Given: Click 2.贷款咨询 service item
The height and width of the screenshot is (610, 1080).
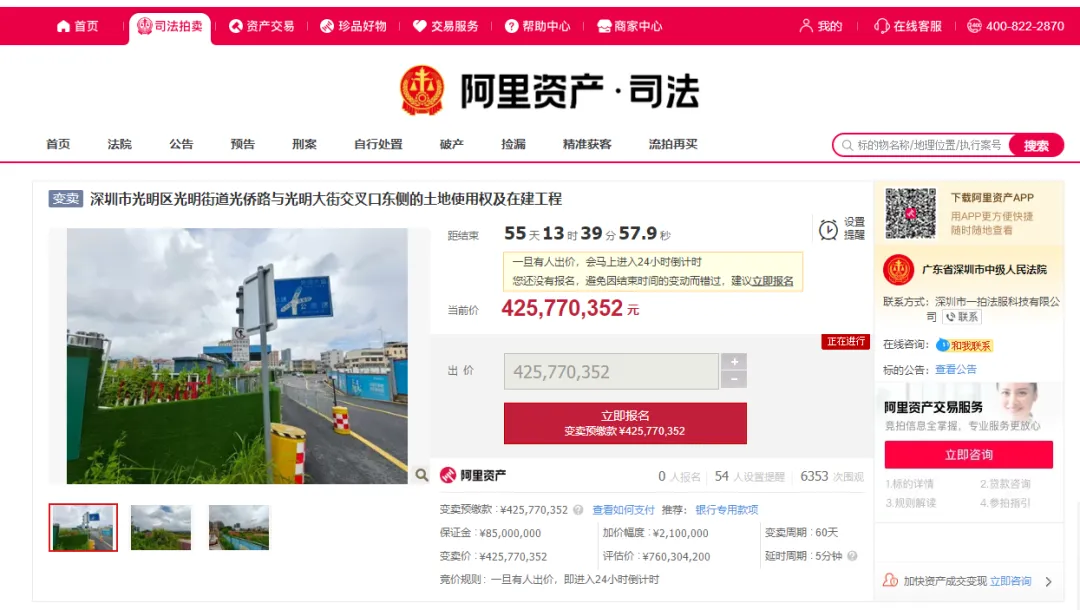Looking at the screenshot, I should pyautogui.click(x=1005, y=484).
